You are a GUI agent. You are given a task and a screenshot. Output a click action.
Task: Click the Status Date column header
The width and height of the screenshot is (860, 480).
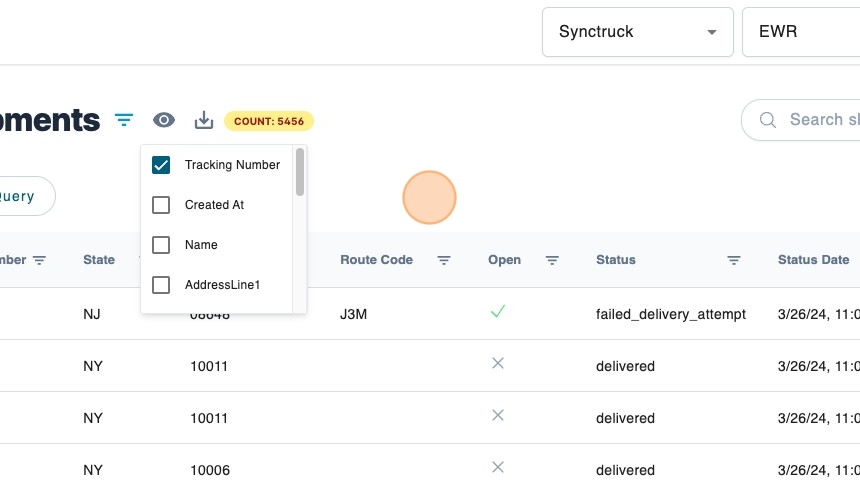813,260
